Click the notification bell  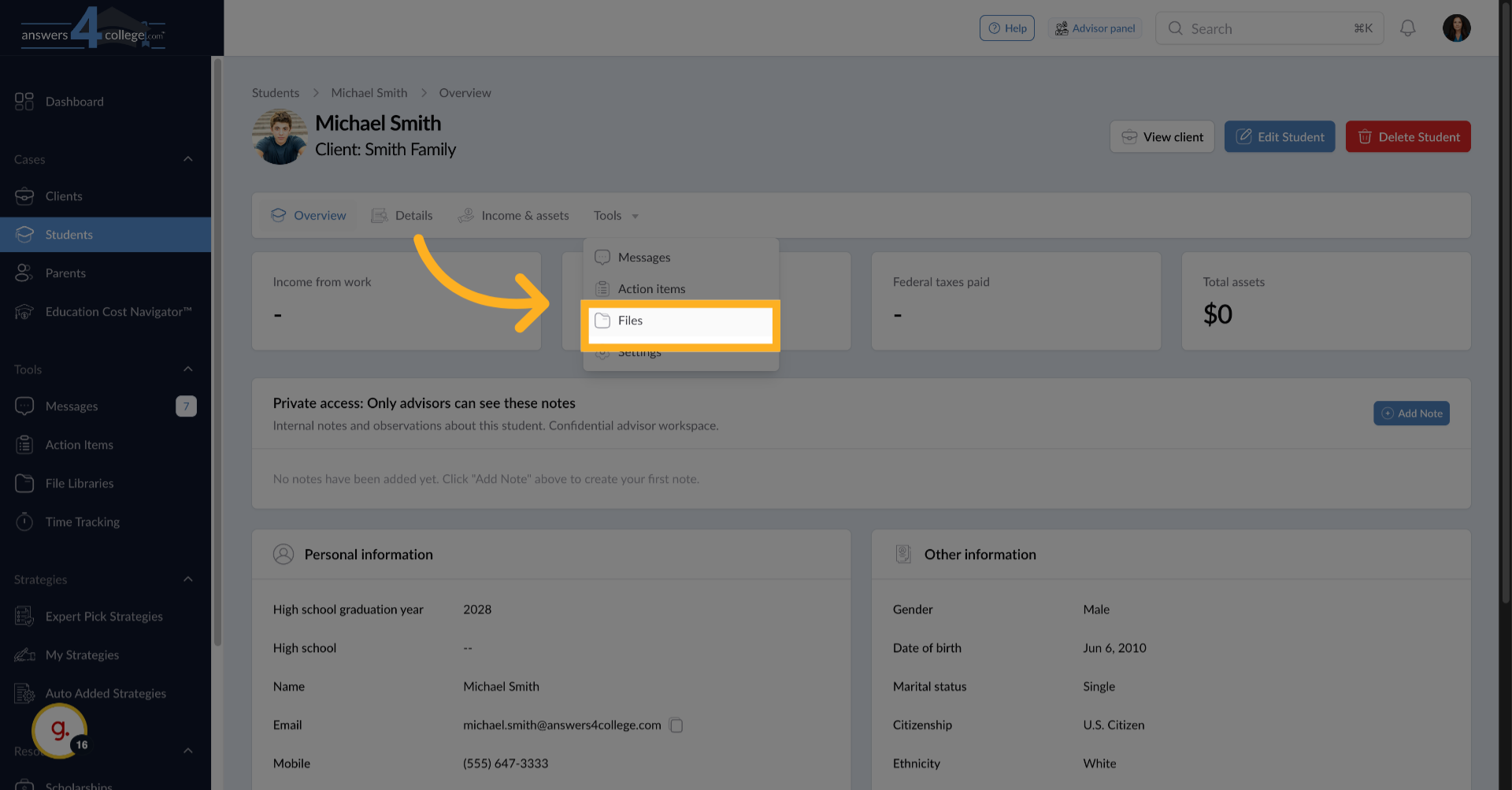(1408, 28)
